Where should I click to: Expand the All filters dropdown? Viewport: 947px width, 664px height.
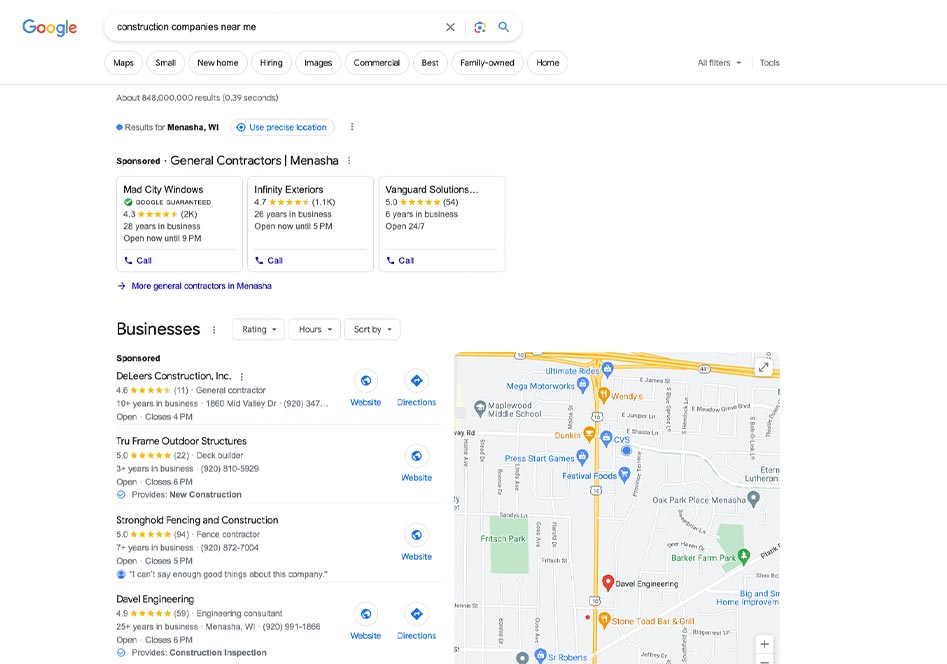point(719,63)
